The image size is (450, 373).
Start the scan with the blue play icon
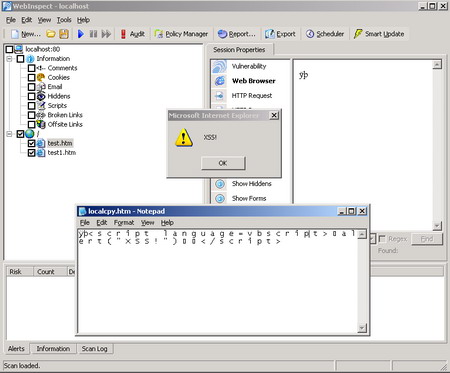point(81,34)
